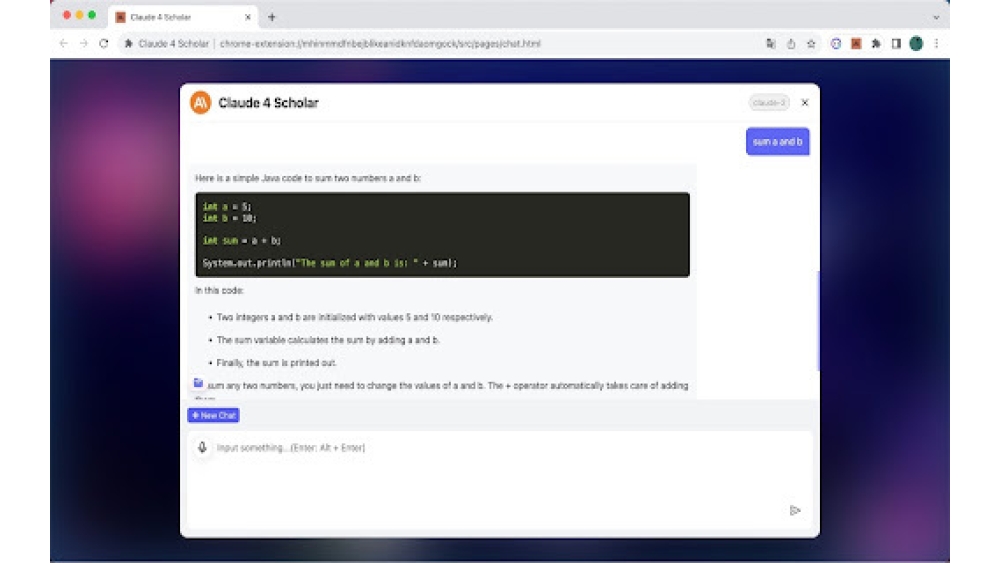Open a new browser tab with plus

click(272, 17)
